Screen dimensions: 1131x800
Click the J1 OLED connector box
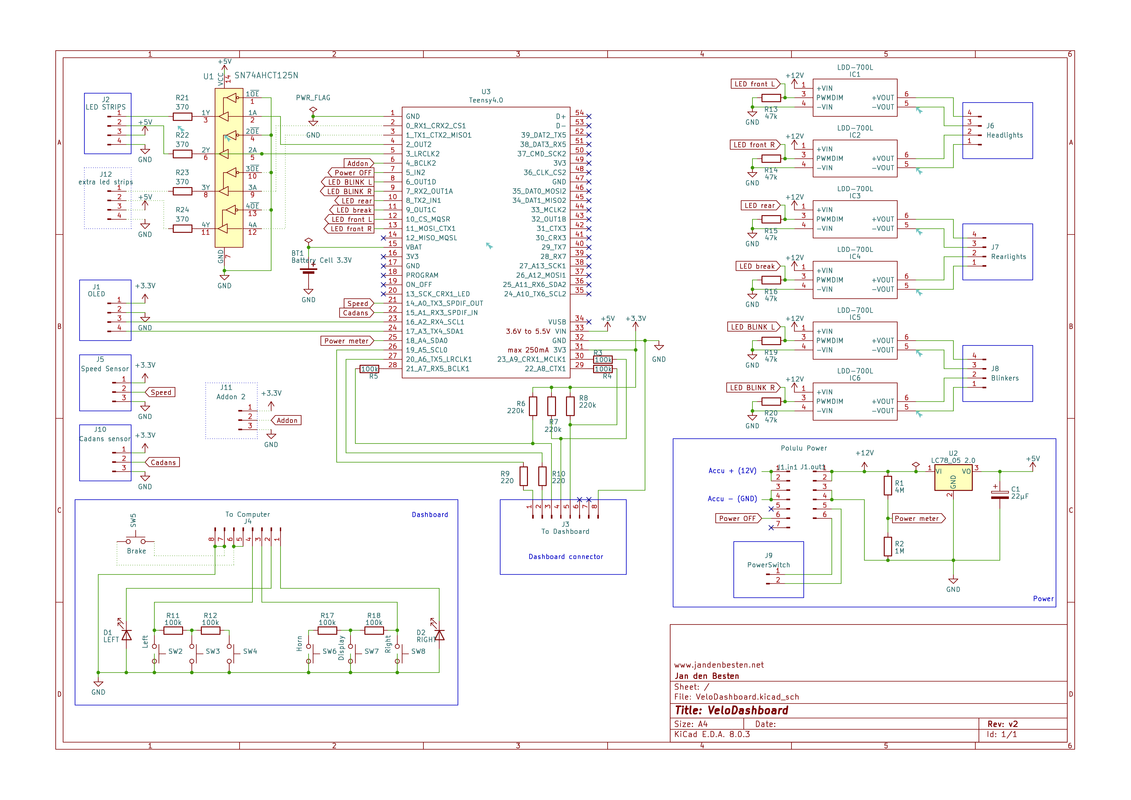(105, 309)
